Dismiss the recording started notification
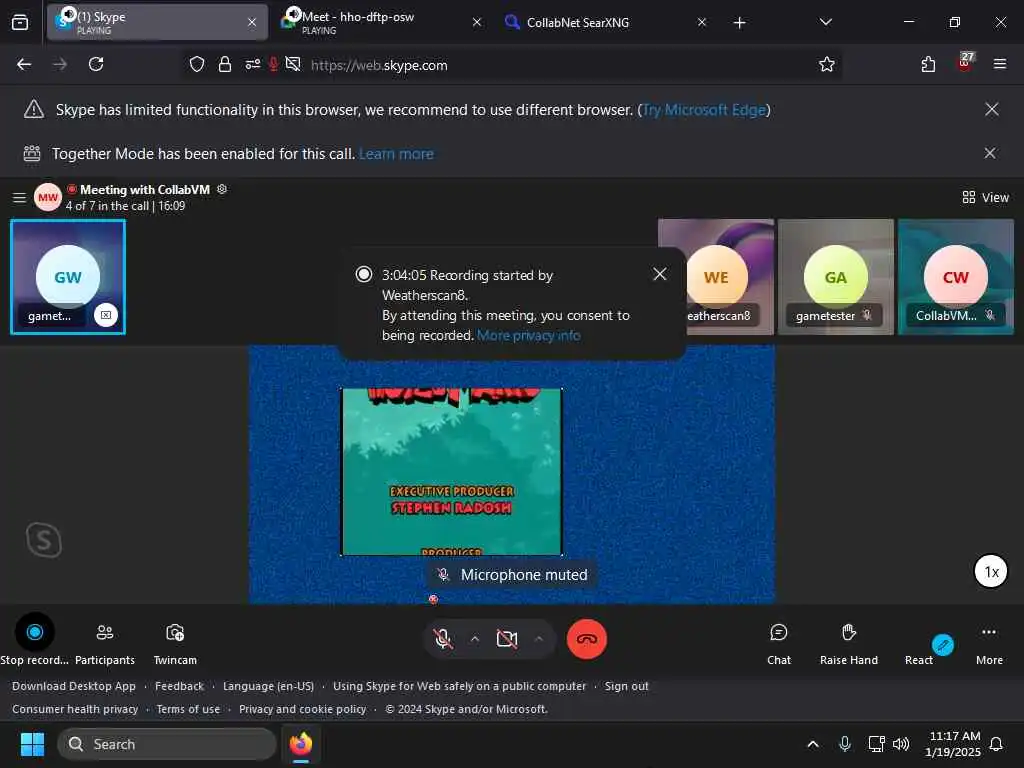Screen dimensions: 1024x768 coord(660,274)
